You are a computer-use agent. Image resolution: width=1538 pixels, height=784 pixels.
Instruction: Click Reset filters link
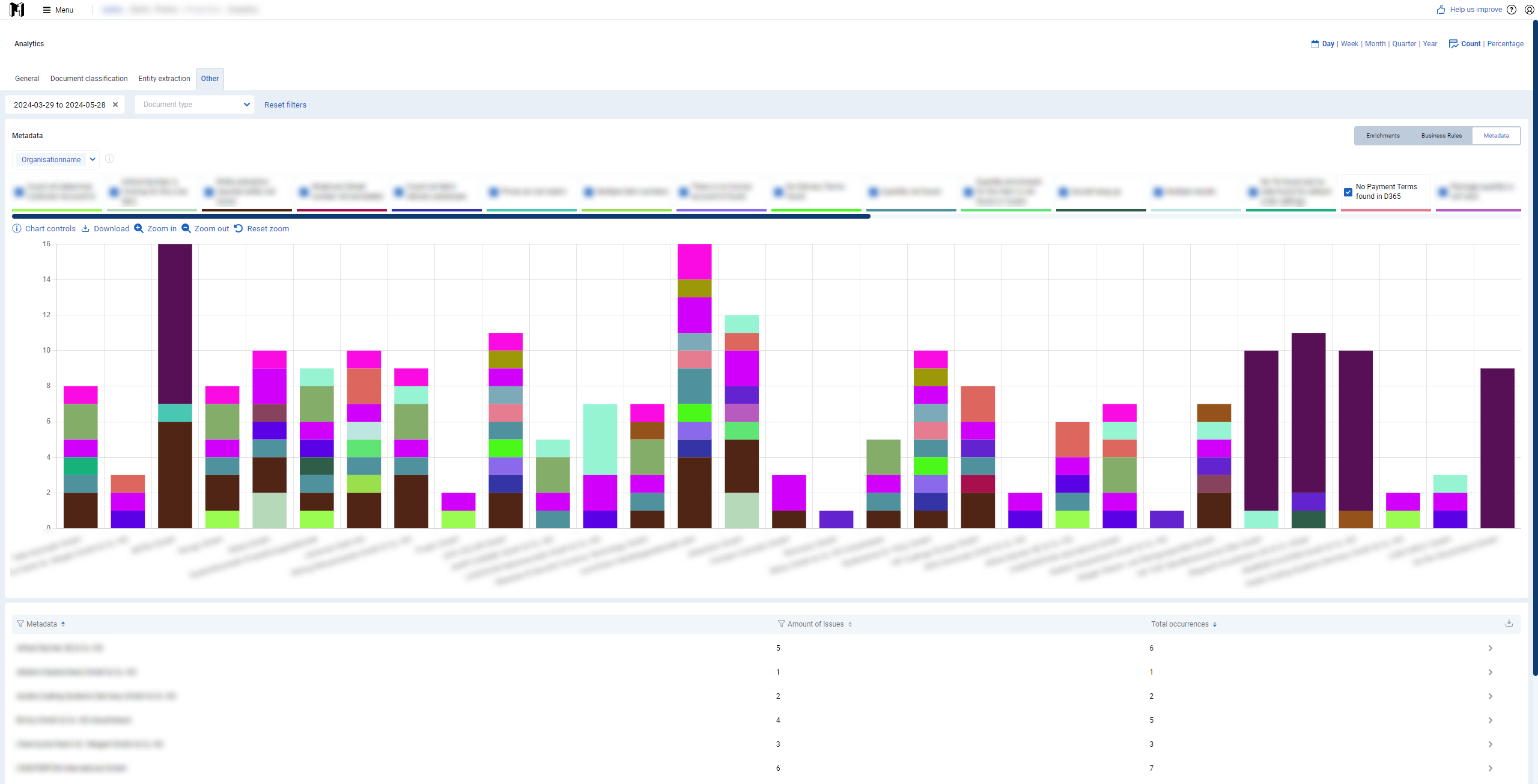pyautogui.click(x=285, y=105)
